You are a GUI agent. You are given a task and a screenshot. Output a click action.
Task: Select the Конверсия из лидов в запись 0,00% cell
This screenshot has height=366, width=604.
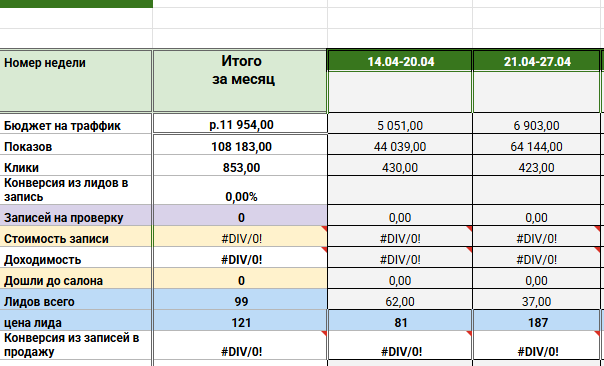240,191
